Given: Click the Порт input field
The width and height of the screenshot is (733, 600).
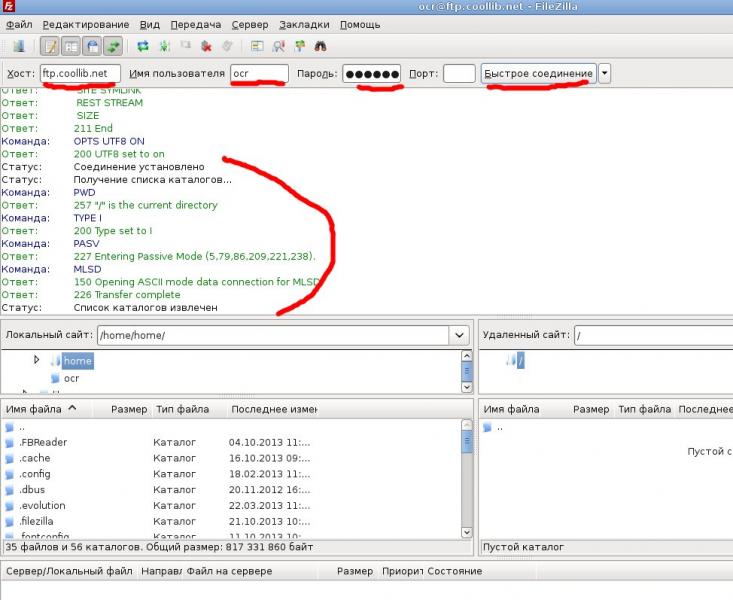Looking at the screenshot, I should pos(459,73).
